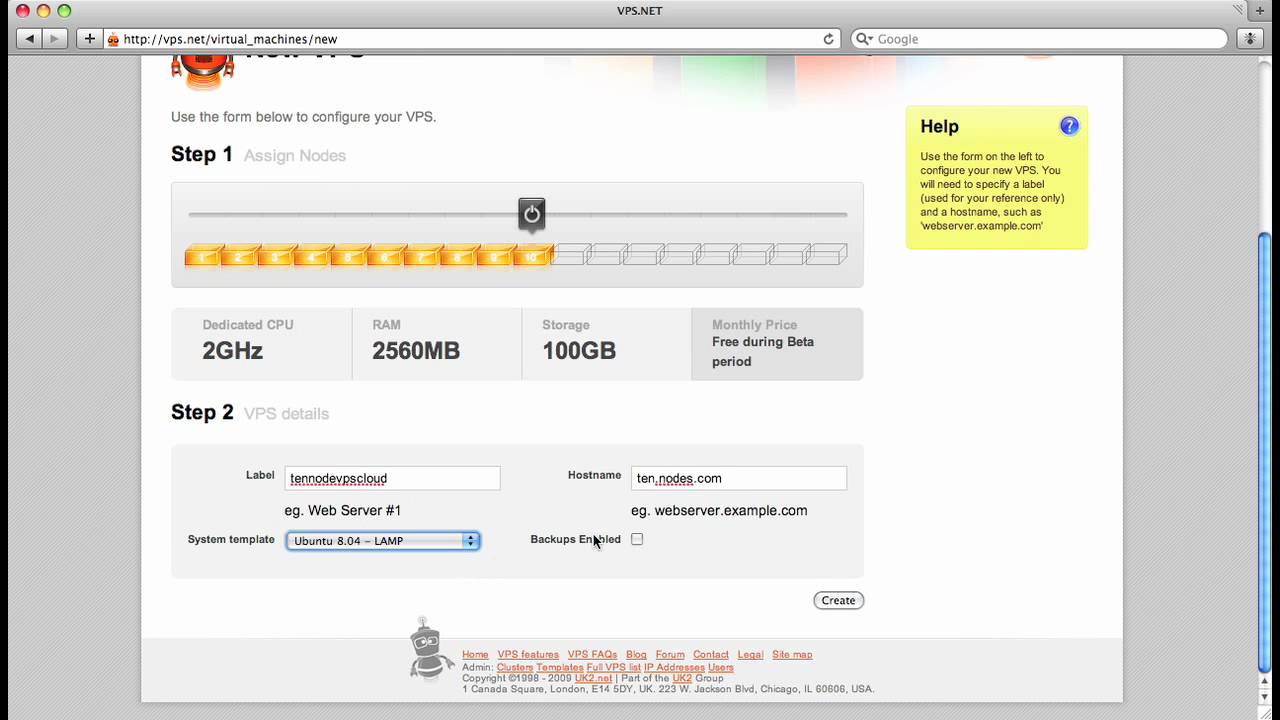The width and height of the screenshot is (1280, 720).
Task: Open the VPS features footer link
Action: [x=528, y=654]
